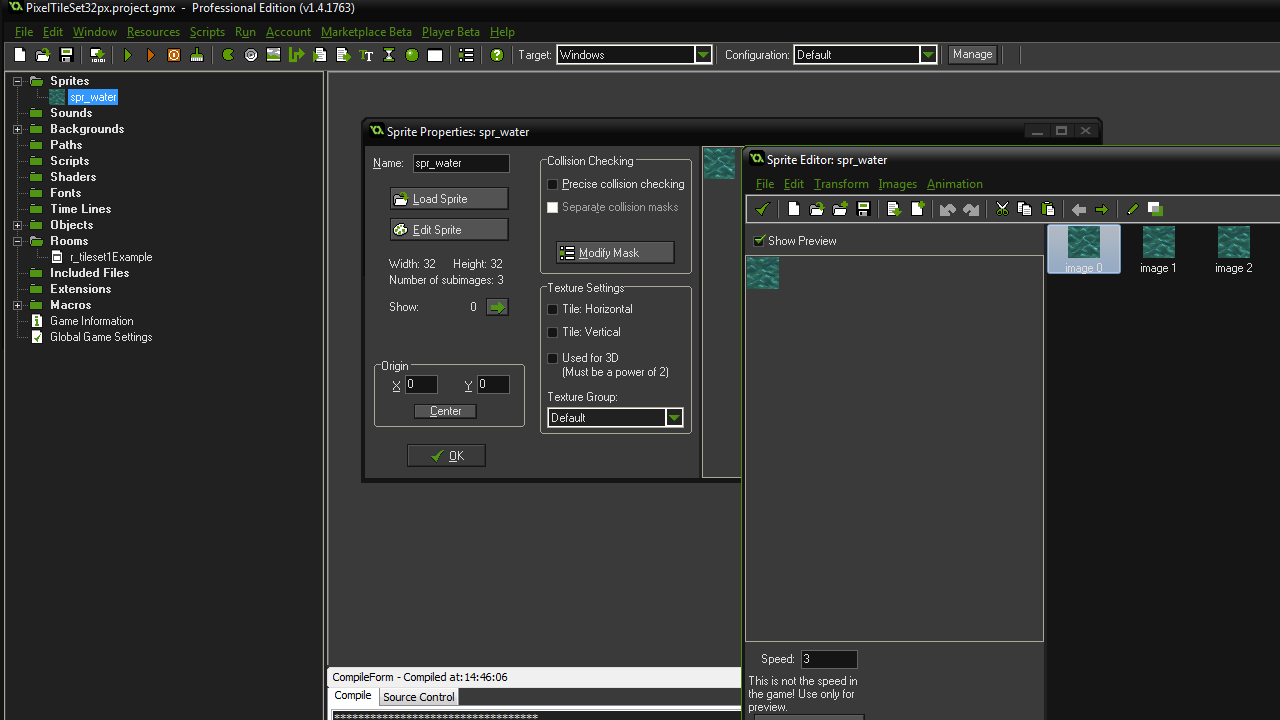Create a new room with the toolbar icon
The image size is (1280, 720).
pyautogui.click(x=434, y=55)
